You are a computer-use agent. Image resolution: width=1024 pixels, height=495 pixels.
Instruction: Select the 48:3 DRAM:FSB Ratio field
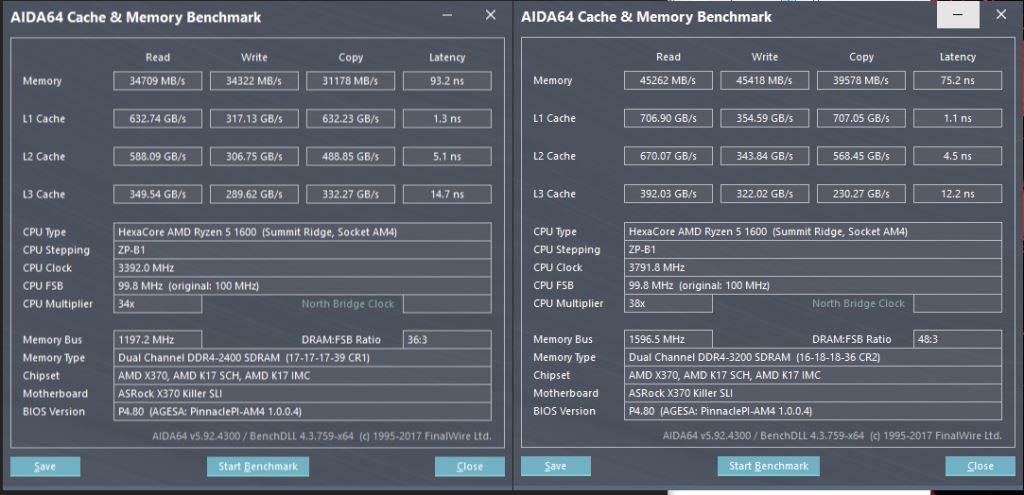pos(957,339)
